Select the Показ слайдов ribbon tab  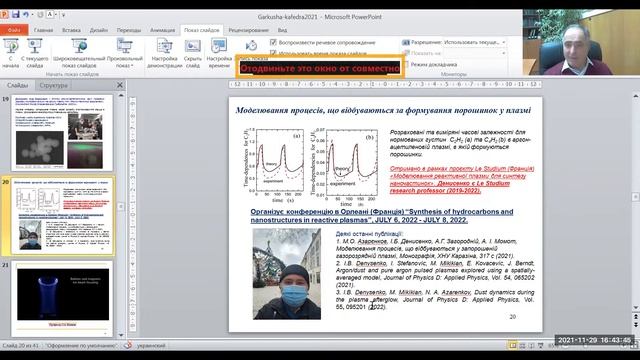(x=202, y=30)
